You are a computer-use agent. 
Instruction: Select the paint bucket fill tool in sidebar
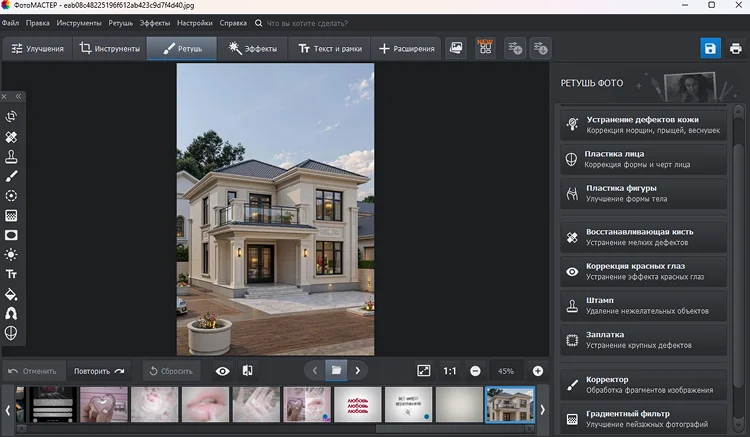(11, 294)
